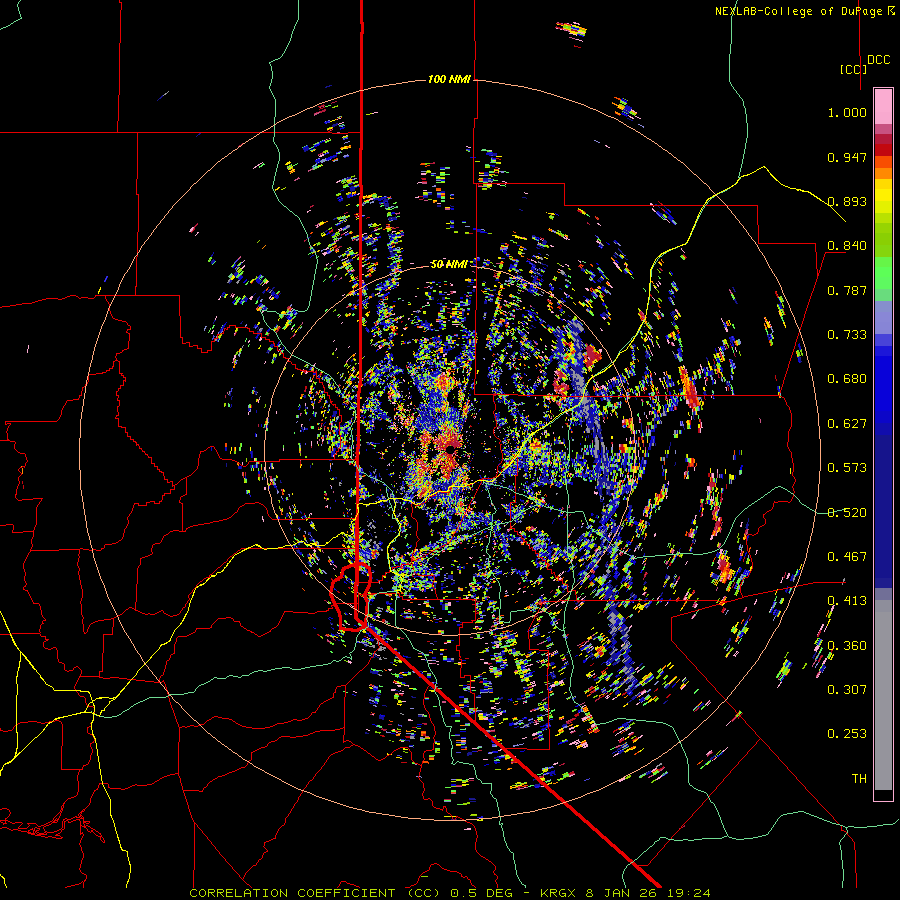Click the 0.360 legend value

coord(847,646)
